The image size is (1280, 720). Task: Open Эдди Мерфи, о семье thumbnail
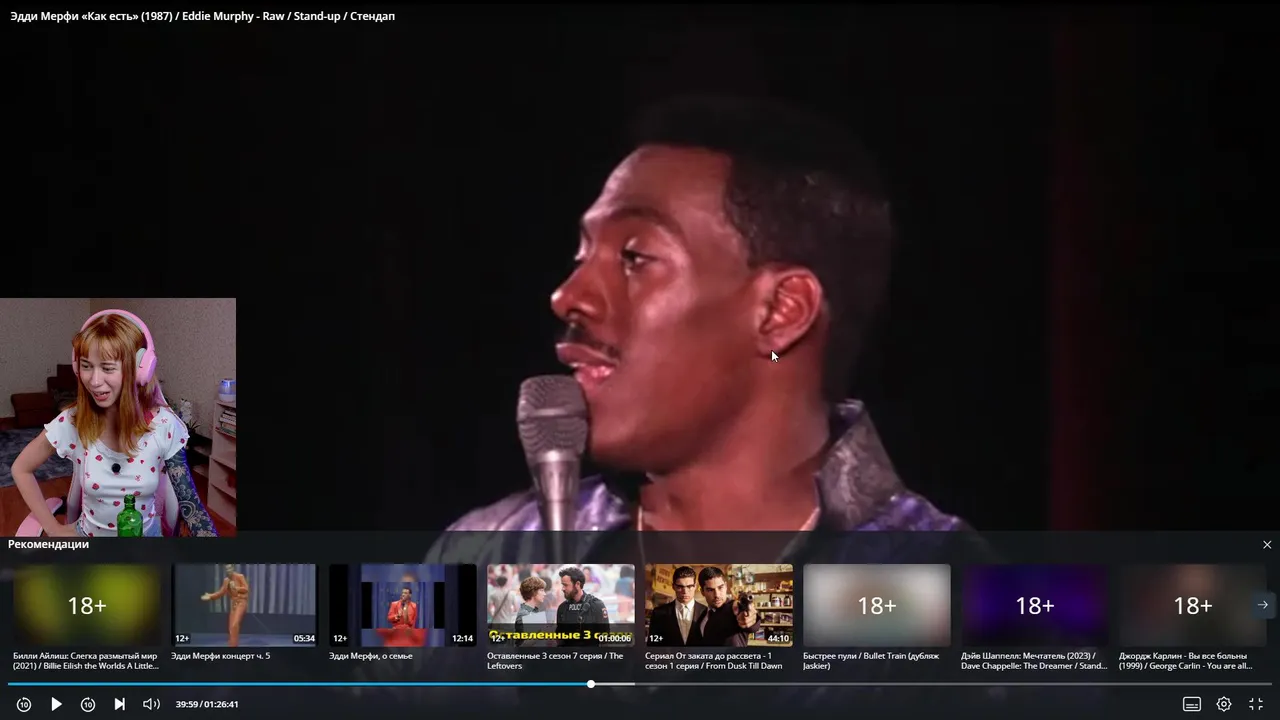coord(403,605)
